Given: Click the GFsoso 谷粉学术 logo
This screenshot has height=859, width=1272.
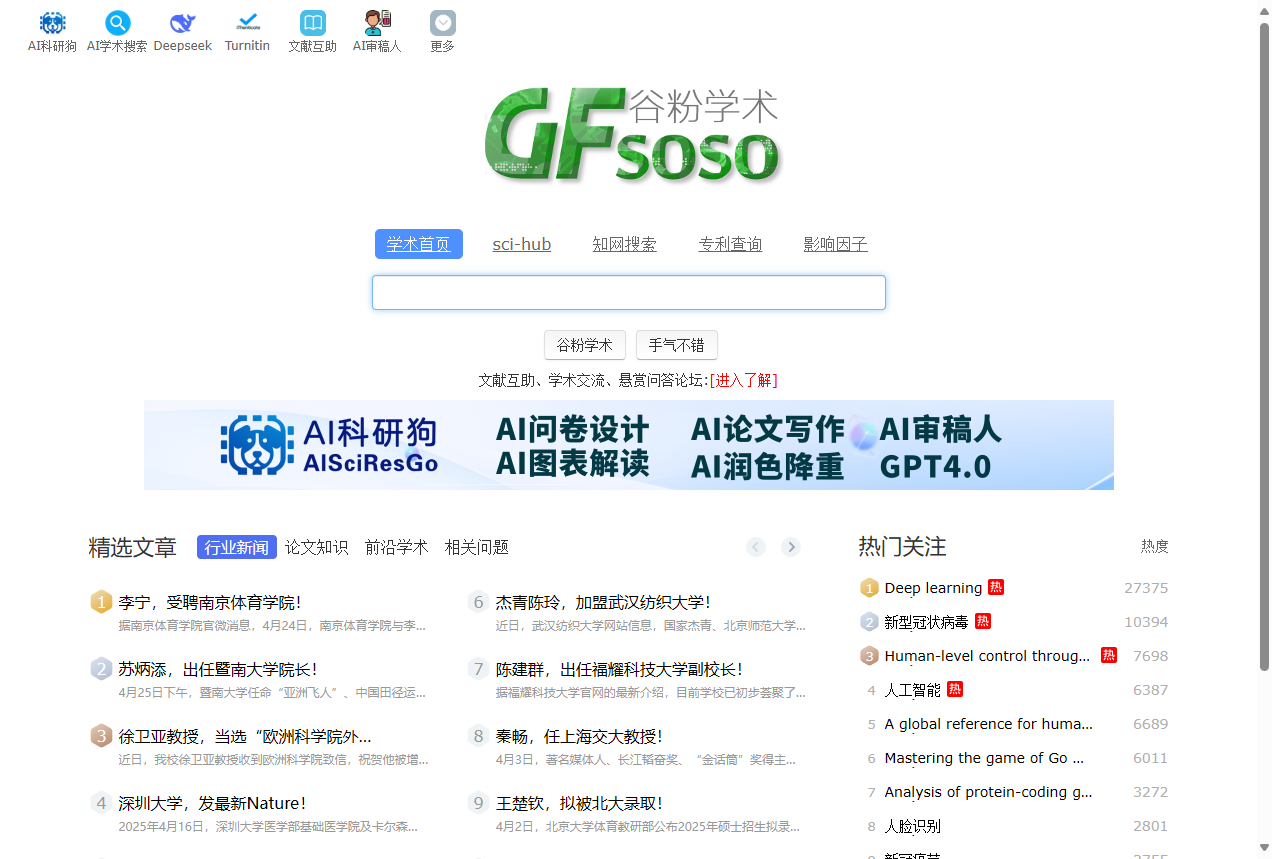Looking at the screenshot, I should (x=630, y=136).
